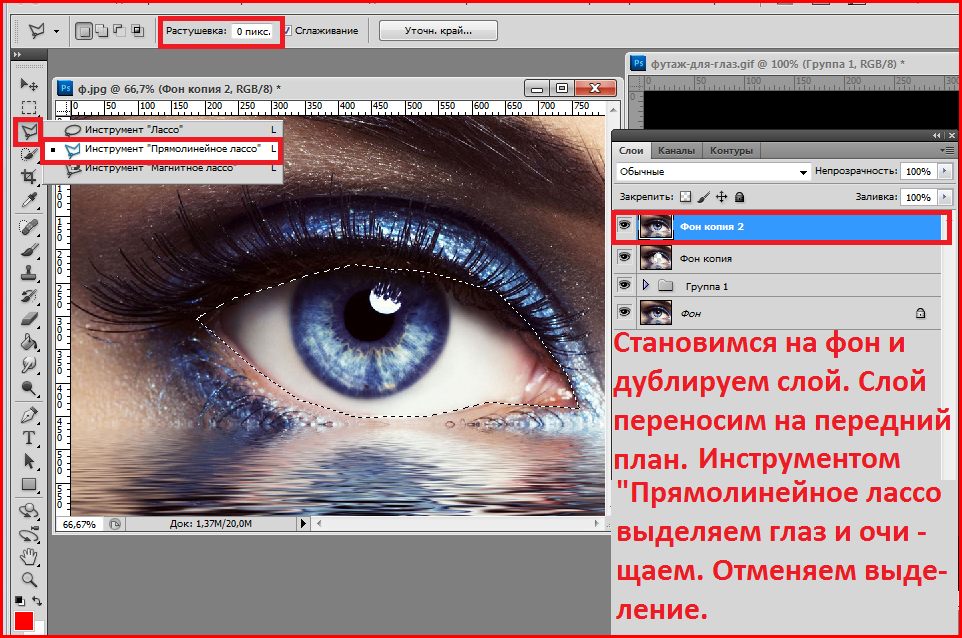The image size is (962, 638).
Task: Select the Paint Bucket tool
Action: pos(29,342)
